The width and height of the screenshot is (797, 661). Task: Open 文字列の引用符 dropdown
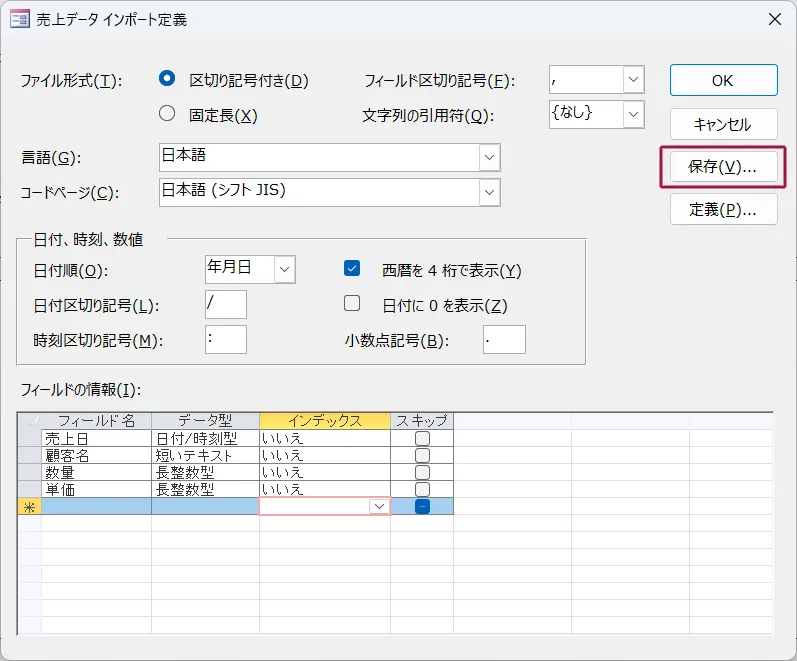(x=633, y=114)
